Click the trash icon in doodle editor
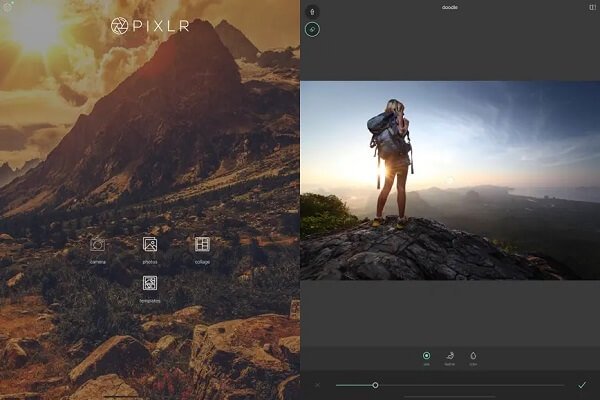This screenshot has width=600, height=400. [x=312, y=12]
